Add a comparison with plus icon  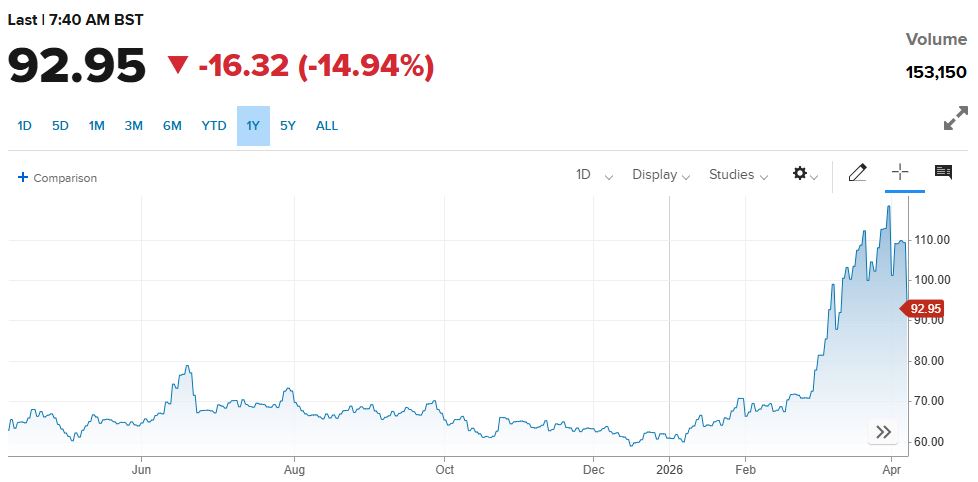[57, 178]
